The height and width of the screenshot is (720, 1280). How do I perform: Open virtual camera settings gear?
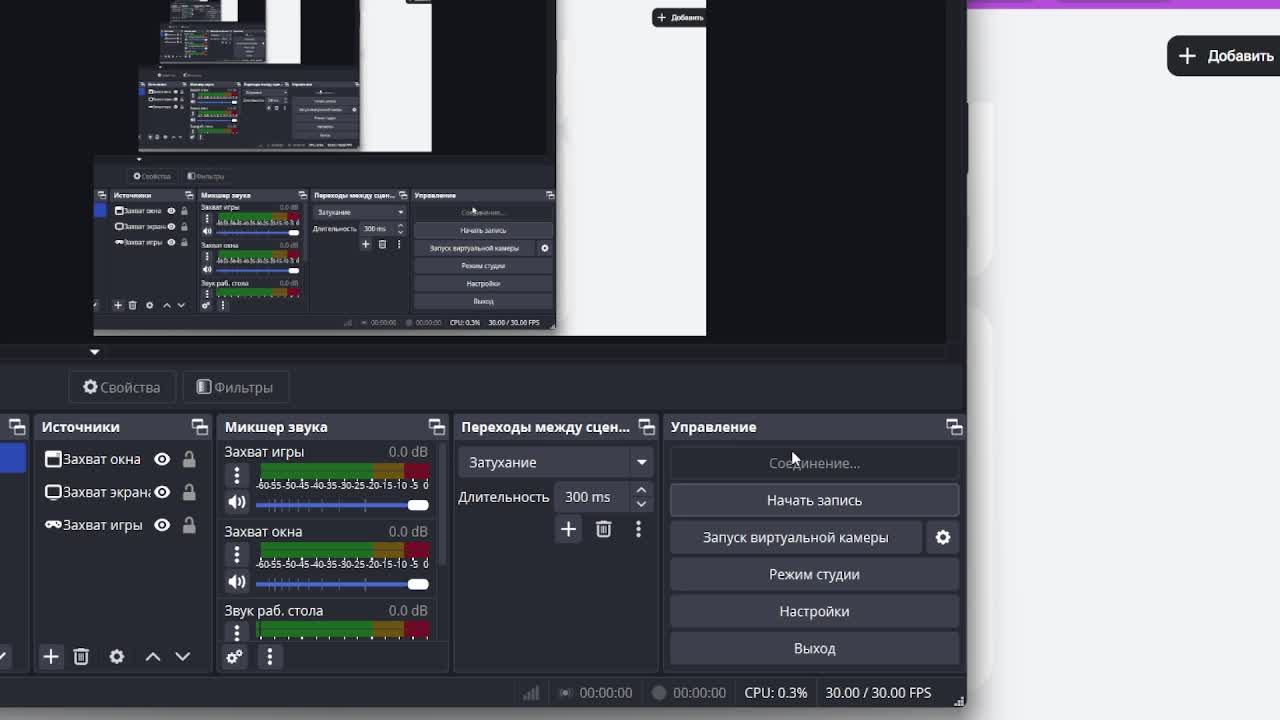point(943,537)
